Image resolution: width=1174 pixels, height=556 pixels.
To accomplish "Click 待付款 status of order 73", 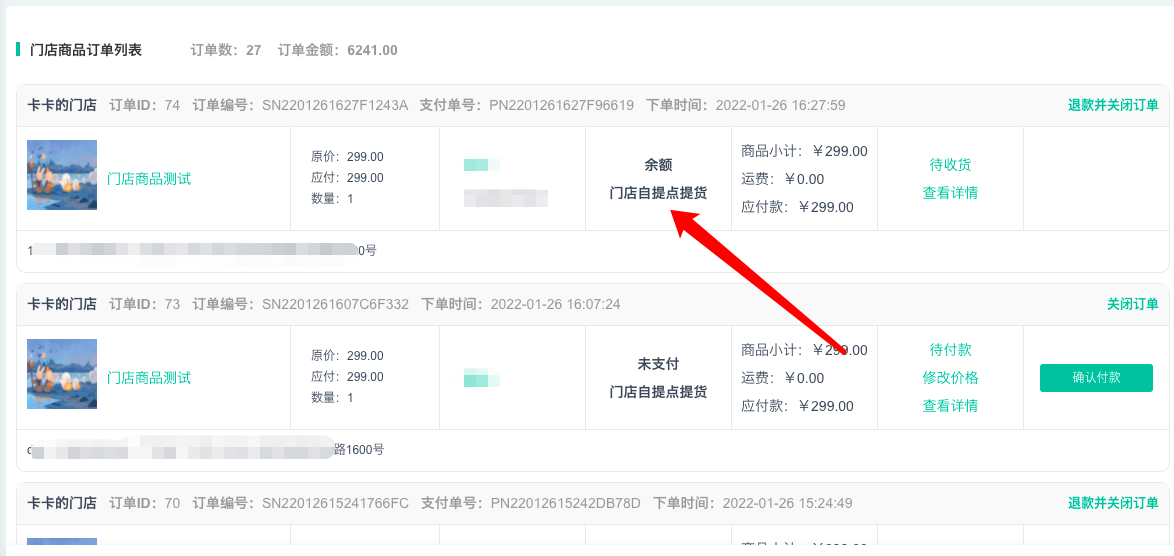I will (x=950, y=349).
